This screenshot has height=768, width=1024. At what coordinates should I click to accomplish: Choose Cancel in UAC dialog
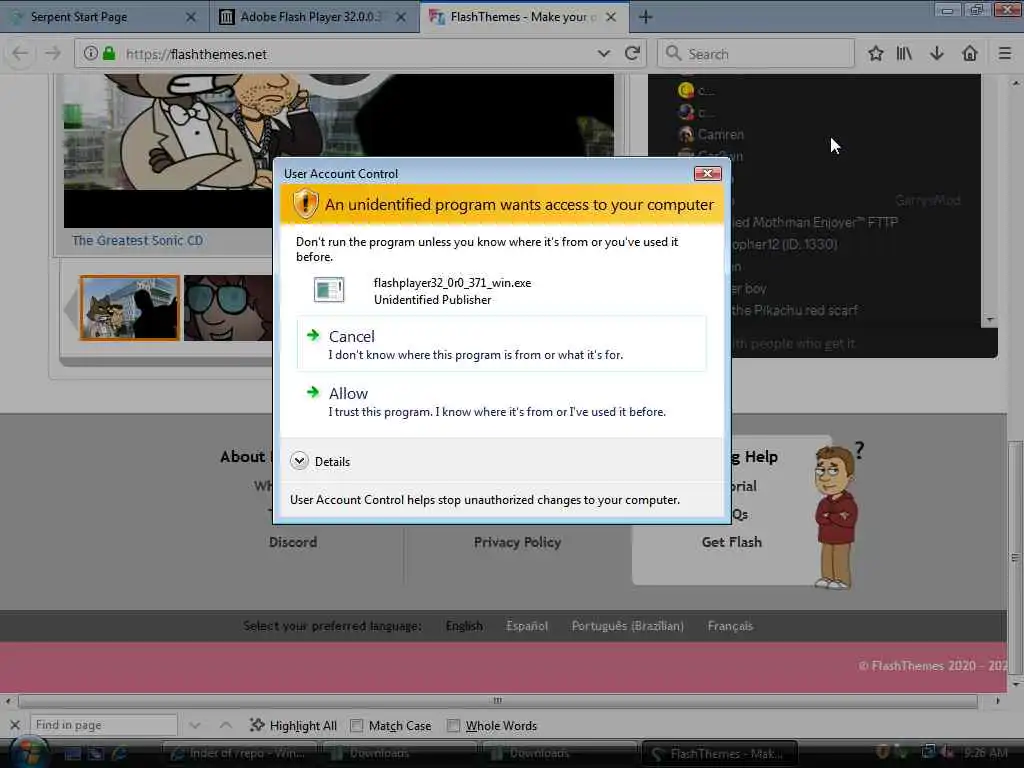click(502, 344)
